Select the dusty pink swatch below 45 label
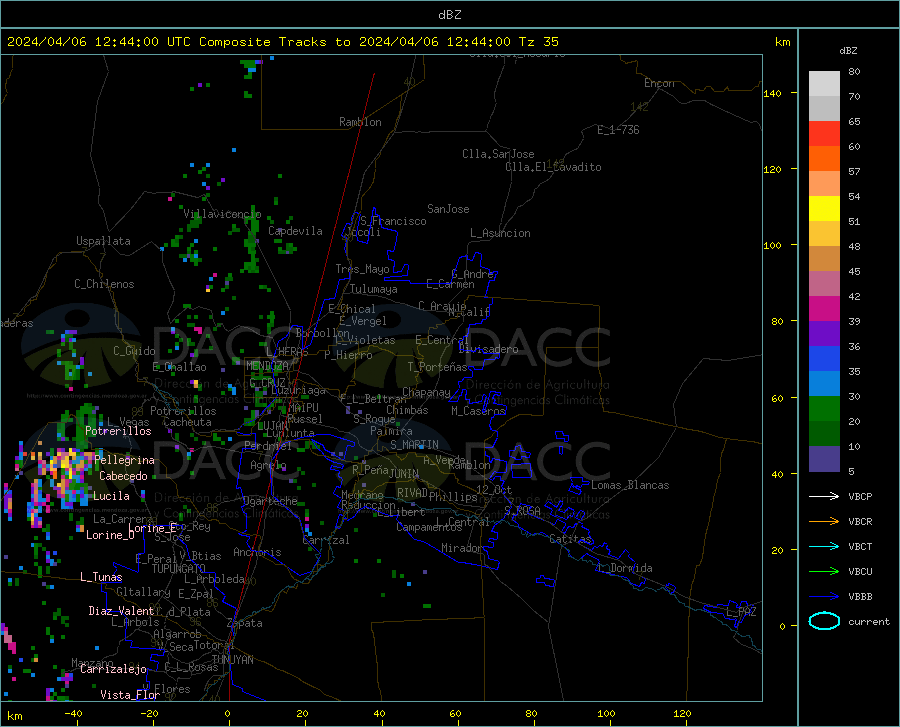Viewport: 900px width, 727px height. pos(824,283)
